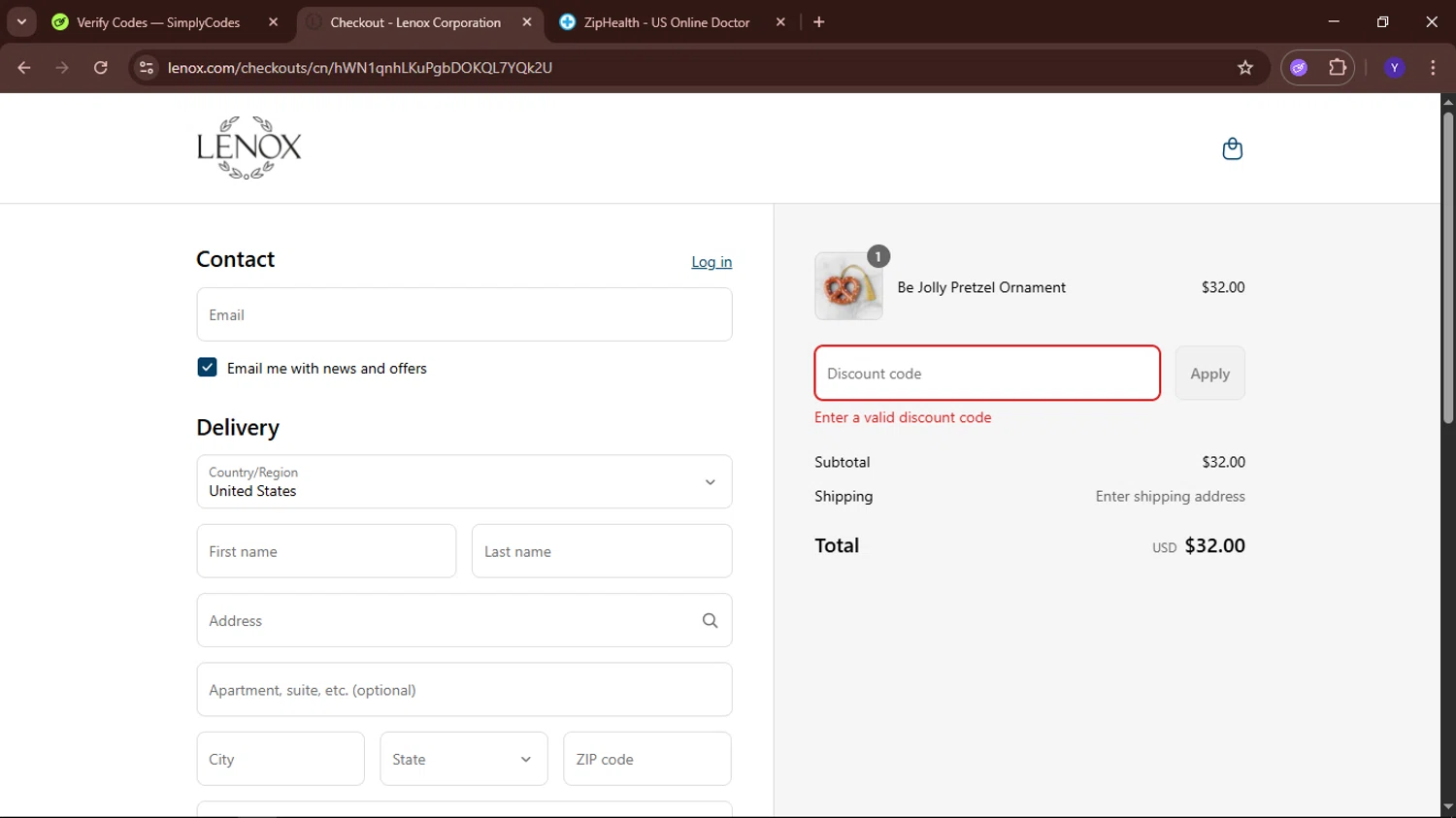
Task: Click the address search magnifier icon
Action: (710, 621)
